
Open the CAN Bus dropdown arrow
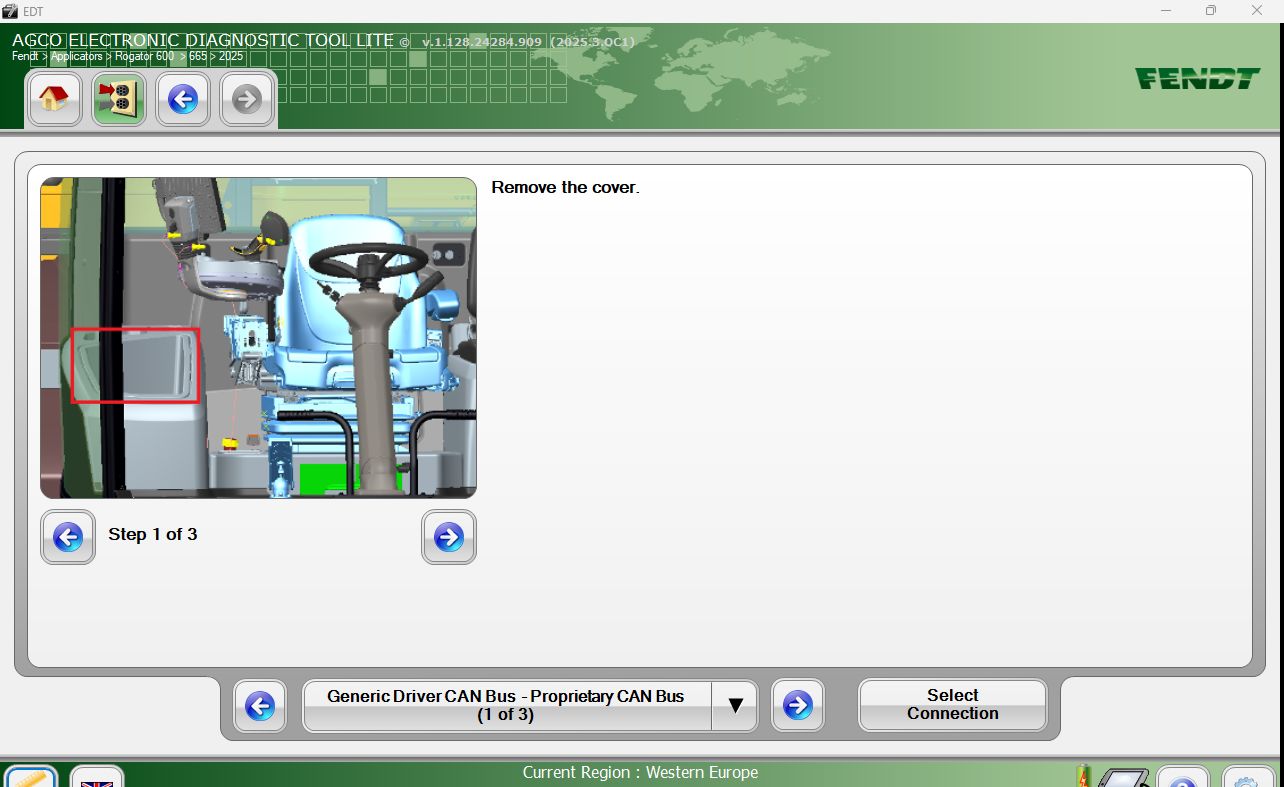[x=735, y=706]
